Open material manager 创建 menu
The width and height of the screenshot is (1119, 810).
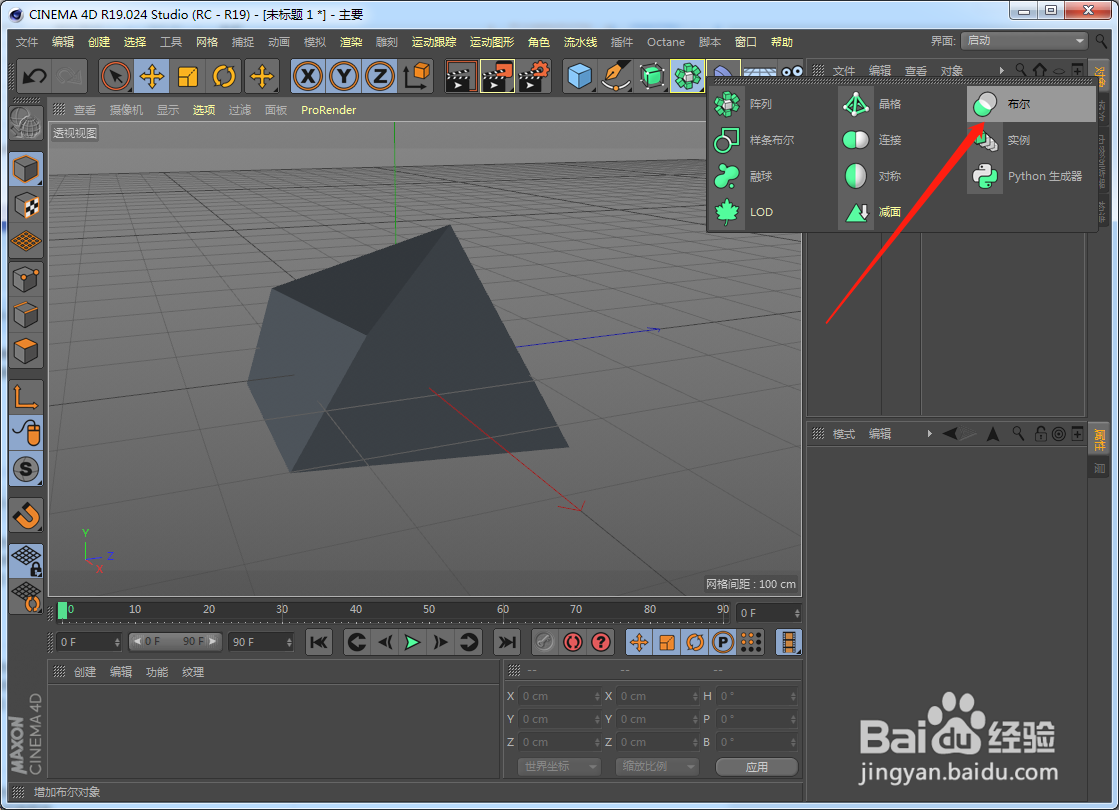point(85,672)
